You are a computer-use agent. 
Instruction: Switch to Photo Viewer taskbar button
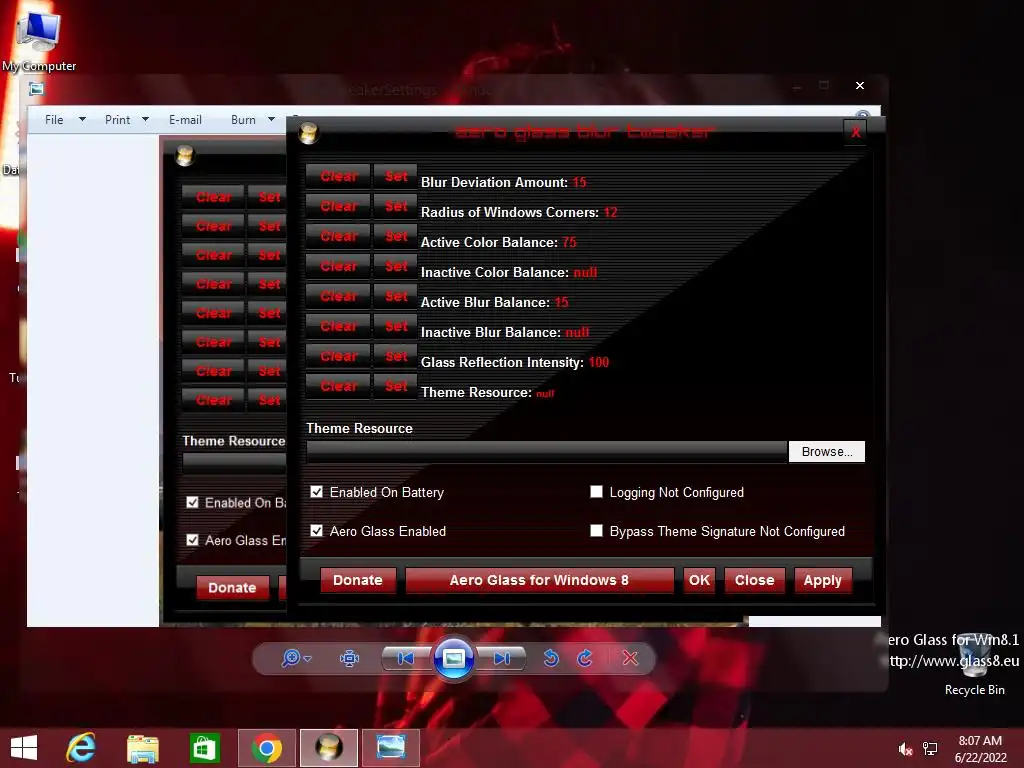click(391, 748)
